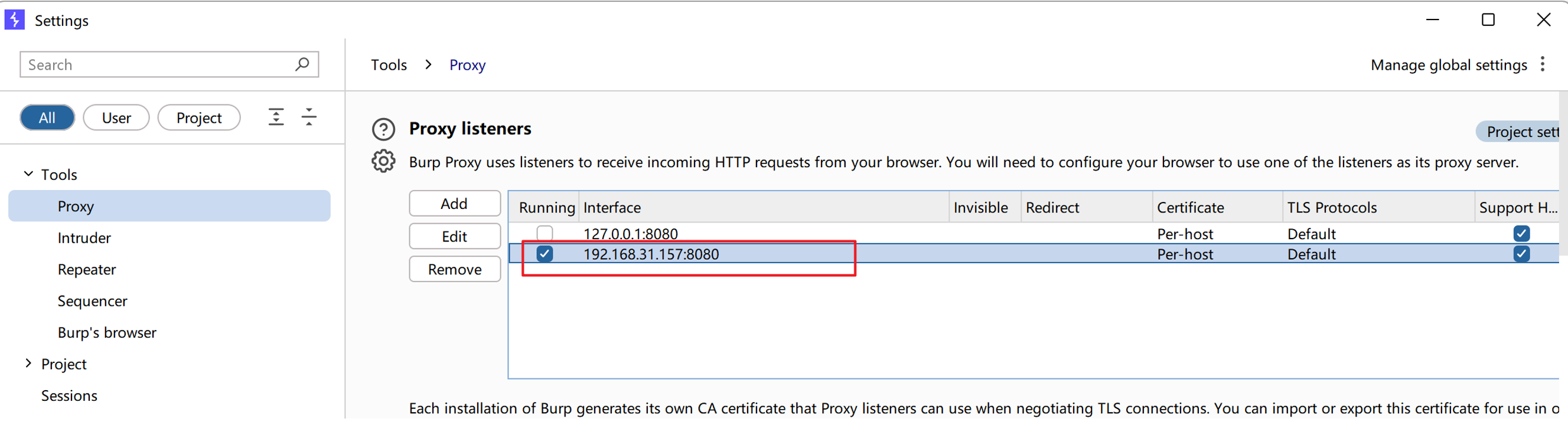Screen dimensions: 1568x425
Task: Open Proxy listeners help question icon
Action: [x=383, y=129]
